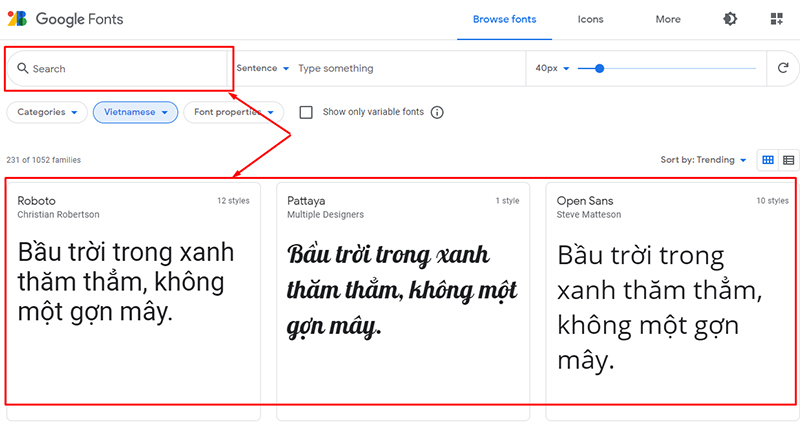
Task: Click the 1 style label on Pattaya
Action: point(507,201)
